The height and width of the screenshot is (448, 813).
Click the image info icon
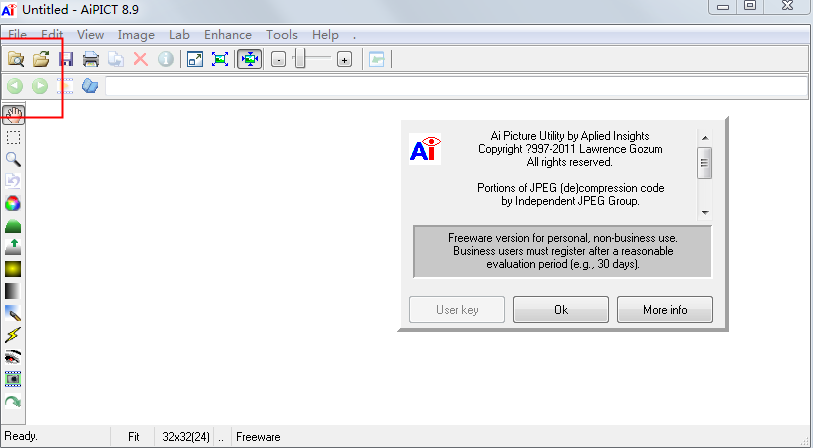point(165,59)
